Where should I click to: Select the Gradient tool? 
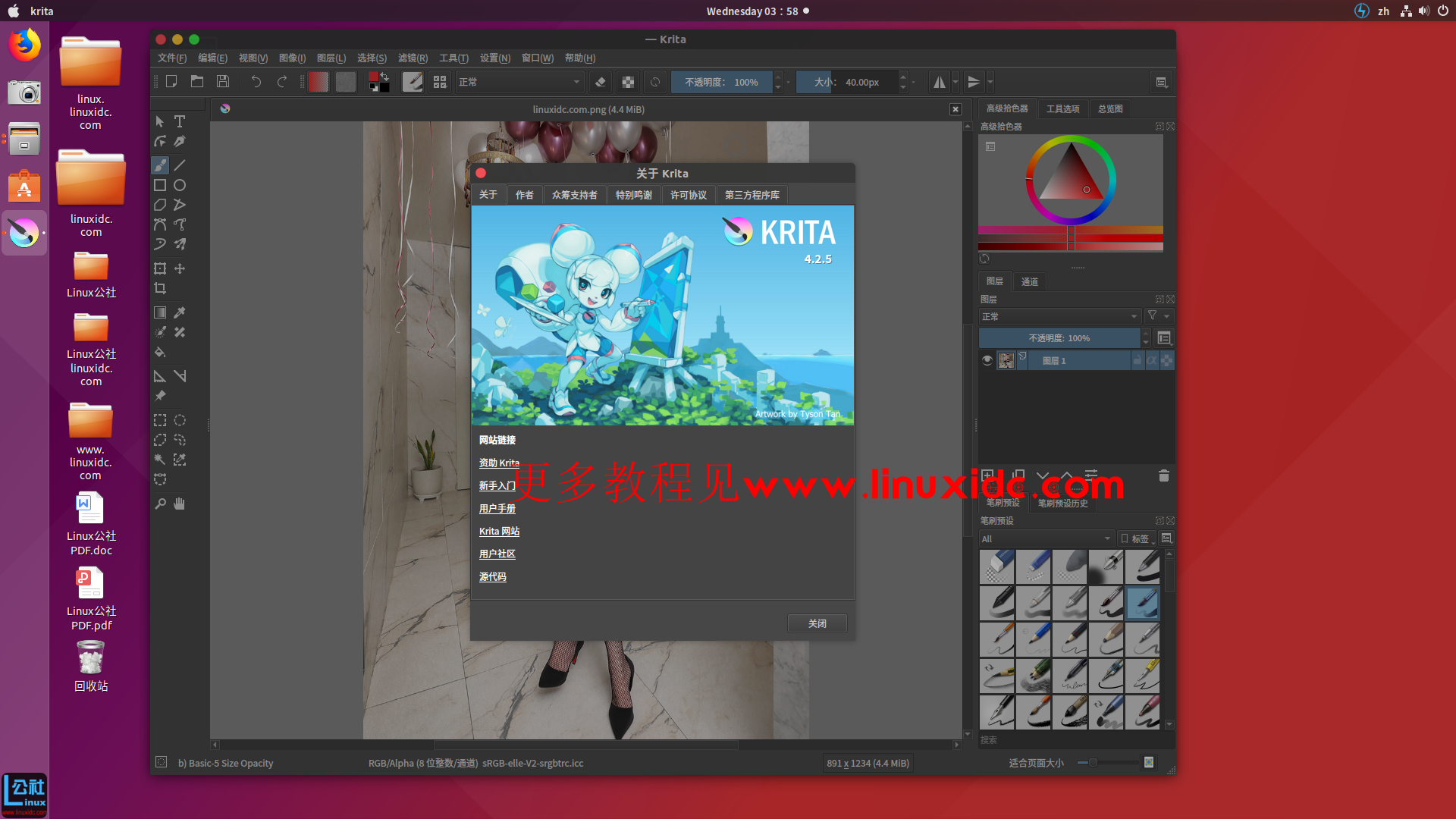[x=160, y=312]
